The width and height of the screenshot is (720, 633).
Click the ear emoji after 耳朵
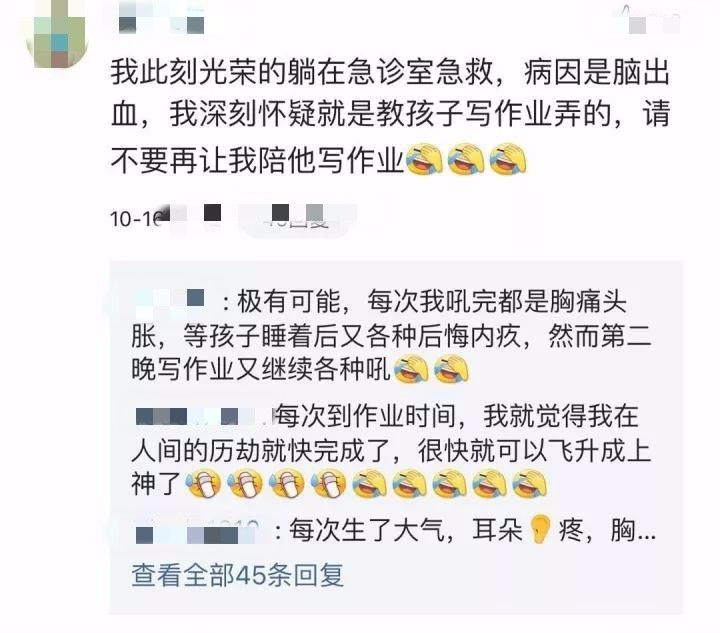(x=540, y=531)
